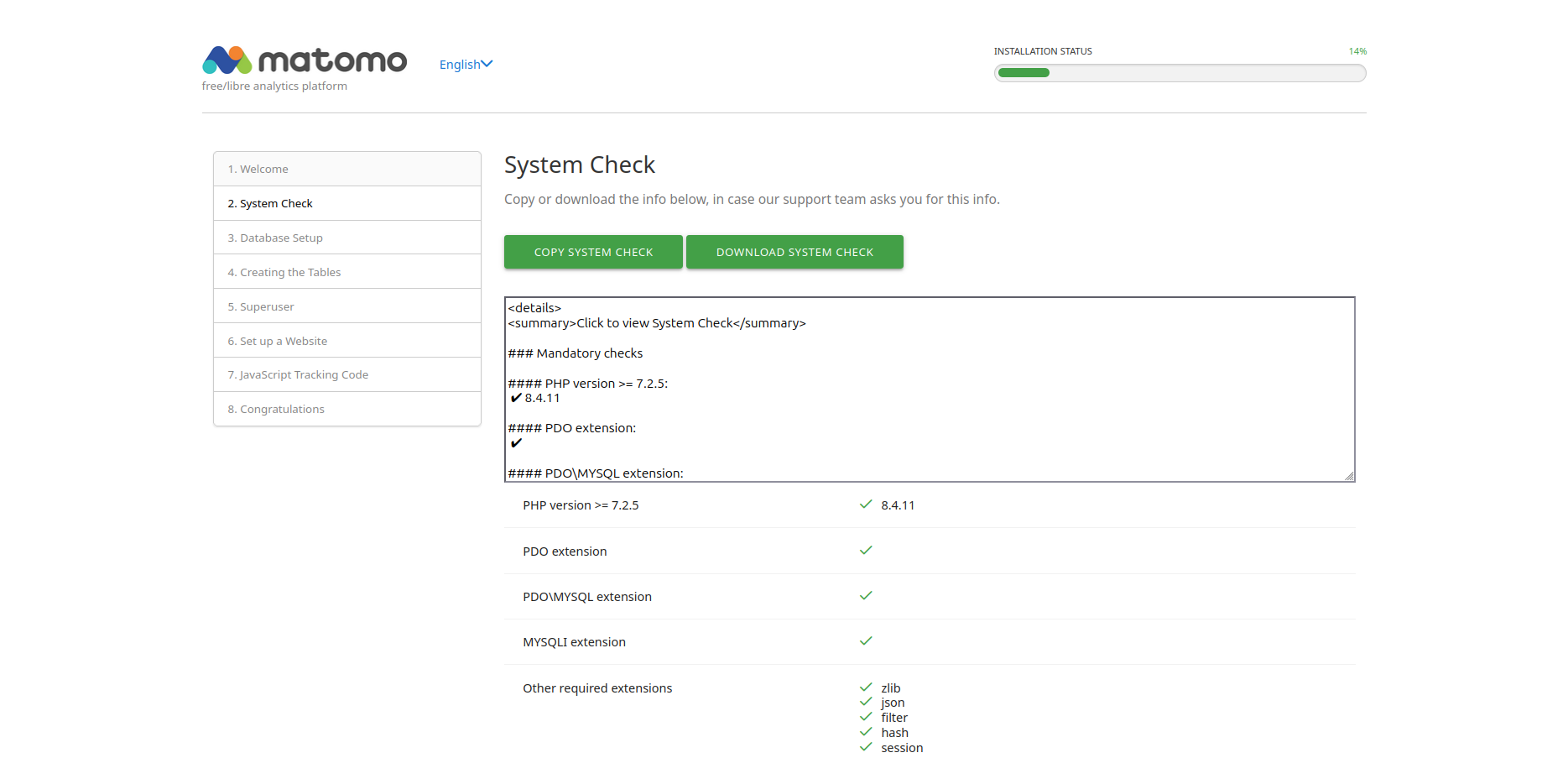Click the checkmark for the PDO\MYSQL extension row

[x=866, y=596]
